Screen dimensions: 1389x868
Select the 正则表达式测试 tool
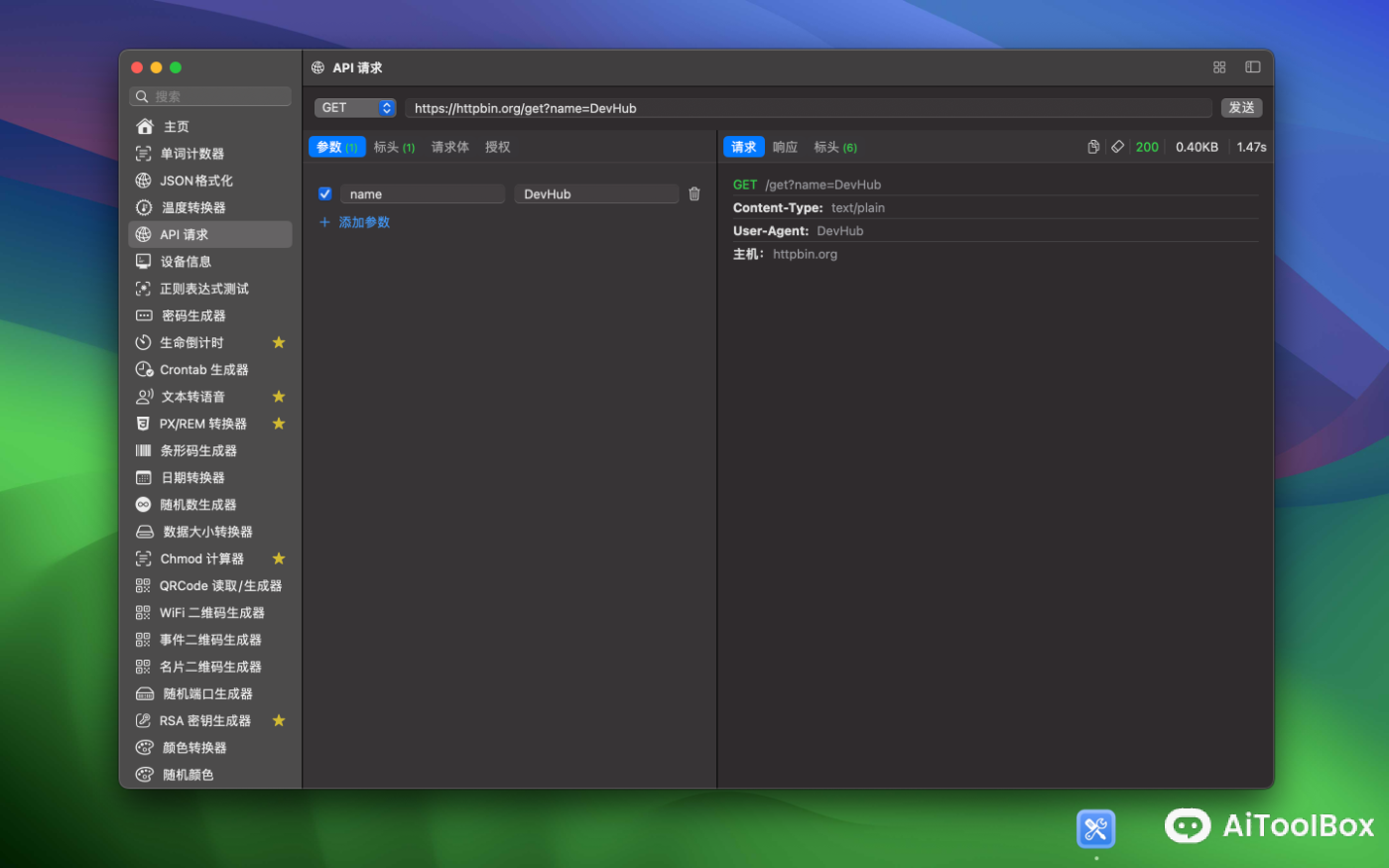coord(207,288)
